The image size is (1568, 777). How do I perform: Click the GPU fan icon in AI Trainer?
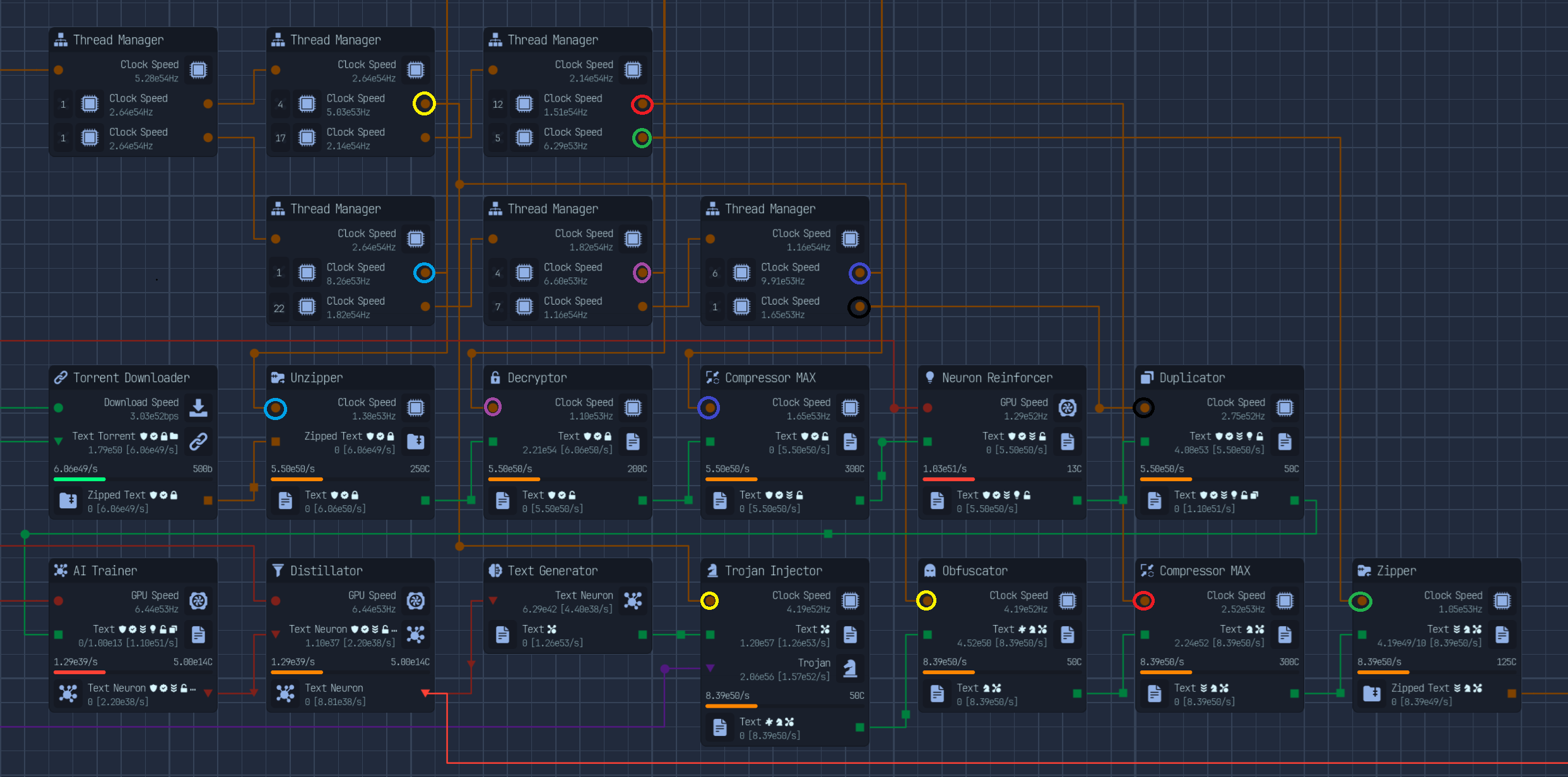point(199,601)
